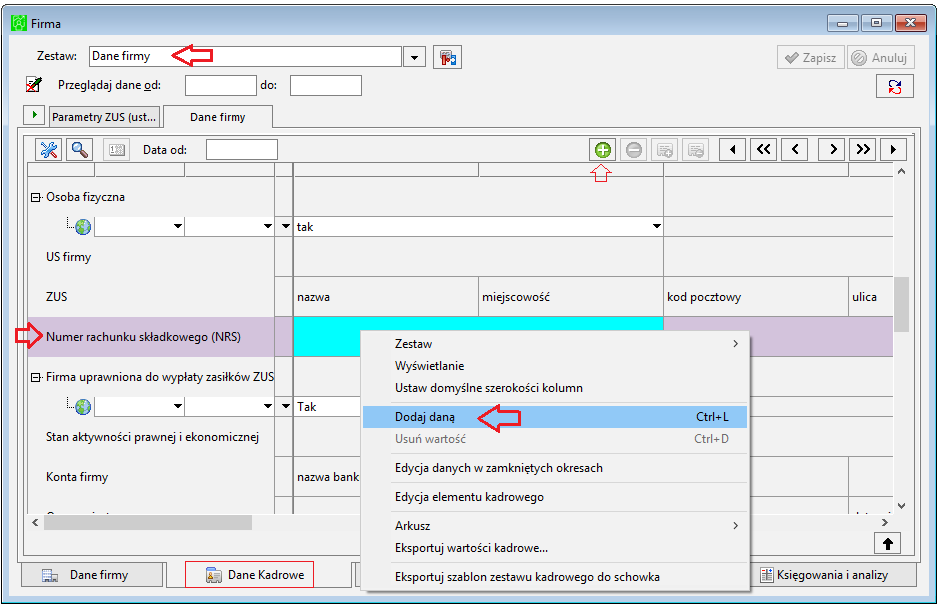Collapse Firma uprawniona do wypłaty zasiłków node
Image resolution: width=940 pixels, height=608 pixels.
[x=35, y=377]
